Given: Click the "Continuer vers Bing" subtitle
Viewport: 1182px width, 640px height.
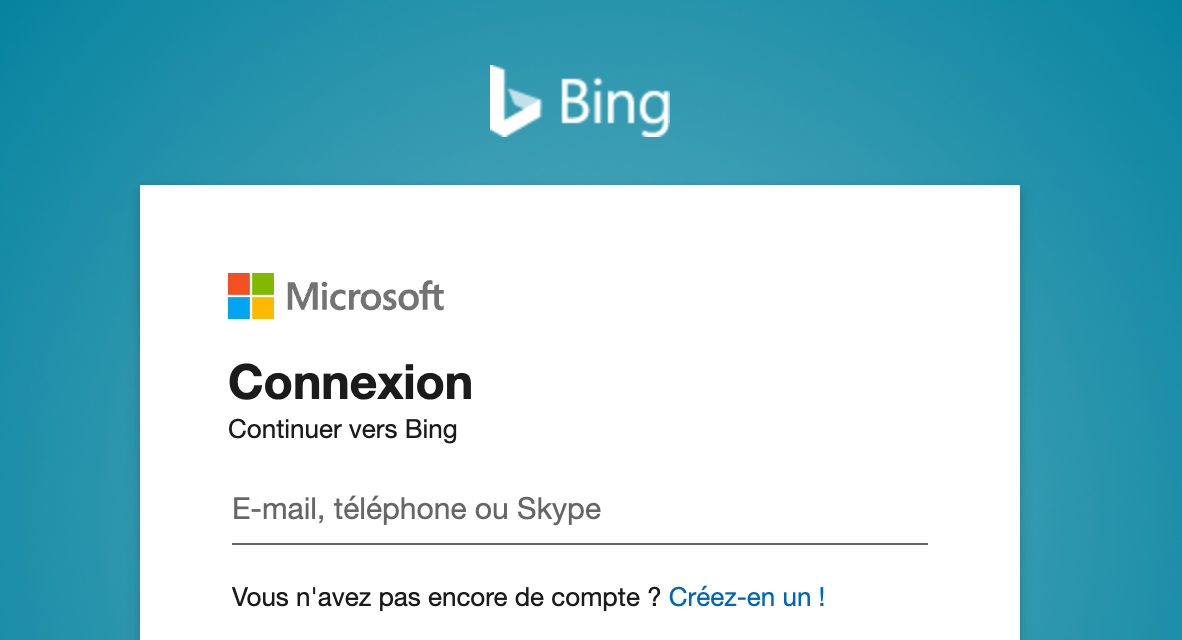Looking at the screenshot, I should 342,430.
